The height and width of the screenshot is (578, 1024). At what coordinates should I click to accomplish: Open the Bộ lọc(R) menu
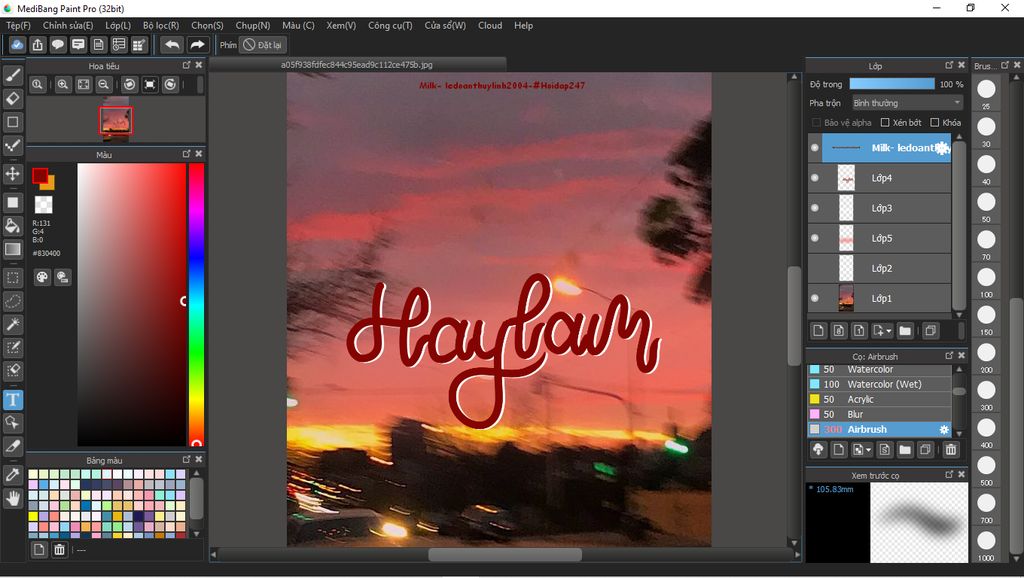[x=161, y=25]
